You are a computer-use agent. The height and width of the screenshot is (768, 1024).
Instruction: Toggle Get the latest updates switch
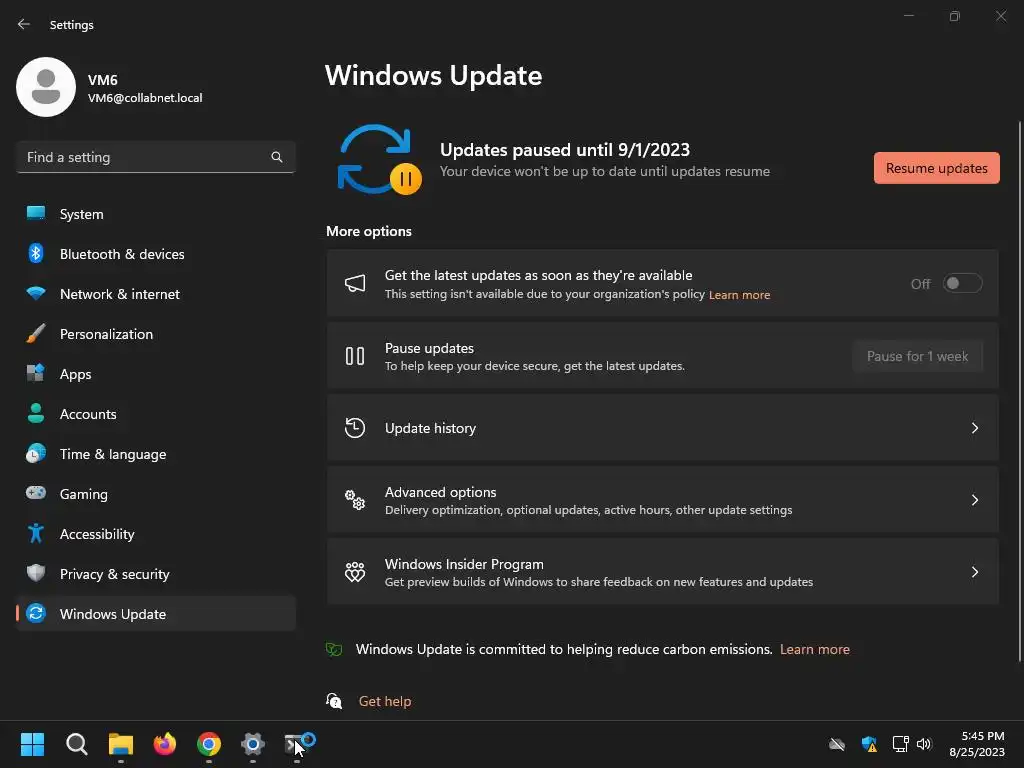click(962, 283)
